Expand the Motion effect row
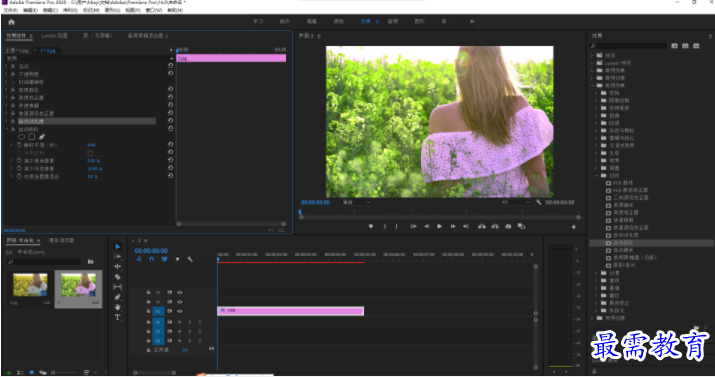The width and height of the screenshot is (715, 377). [6, 66]
